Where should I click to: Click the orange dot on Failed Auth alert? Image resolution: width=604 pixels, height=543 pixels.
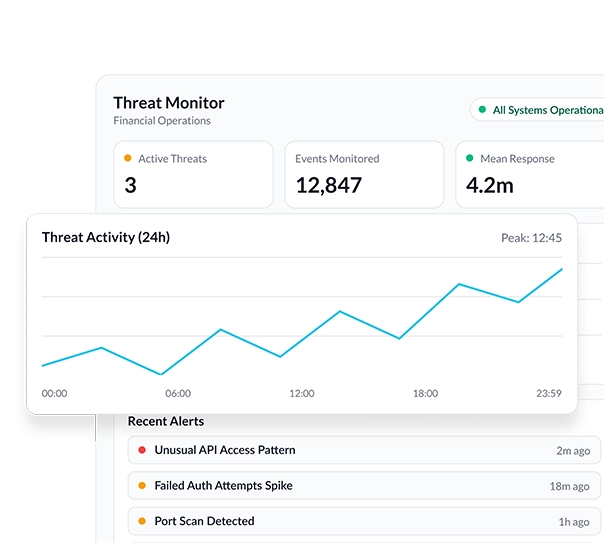point(142,486)
